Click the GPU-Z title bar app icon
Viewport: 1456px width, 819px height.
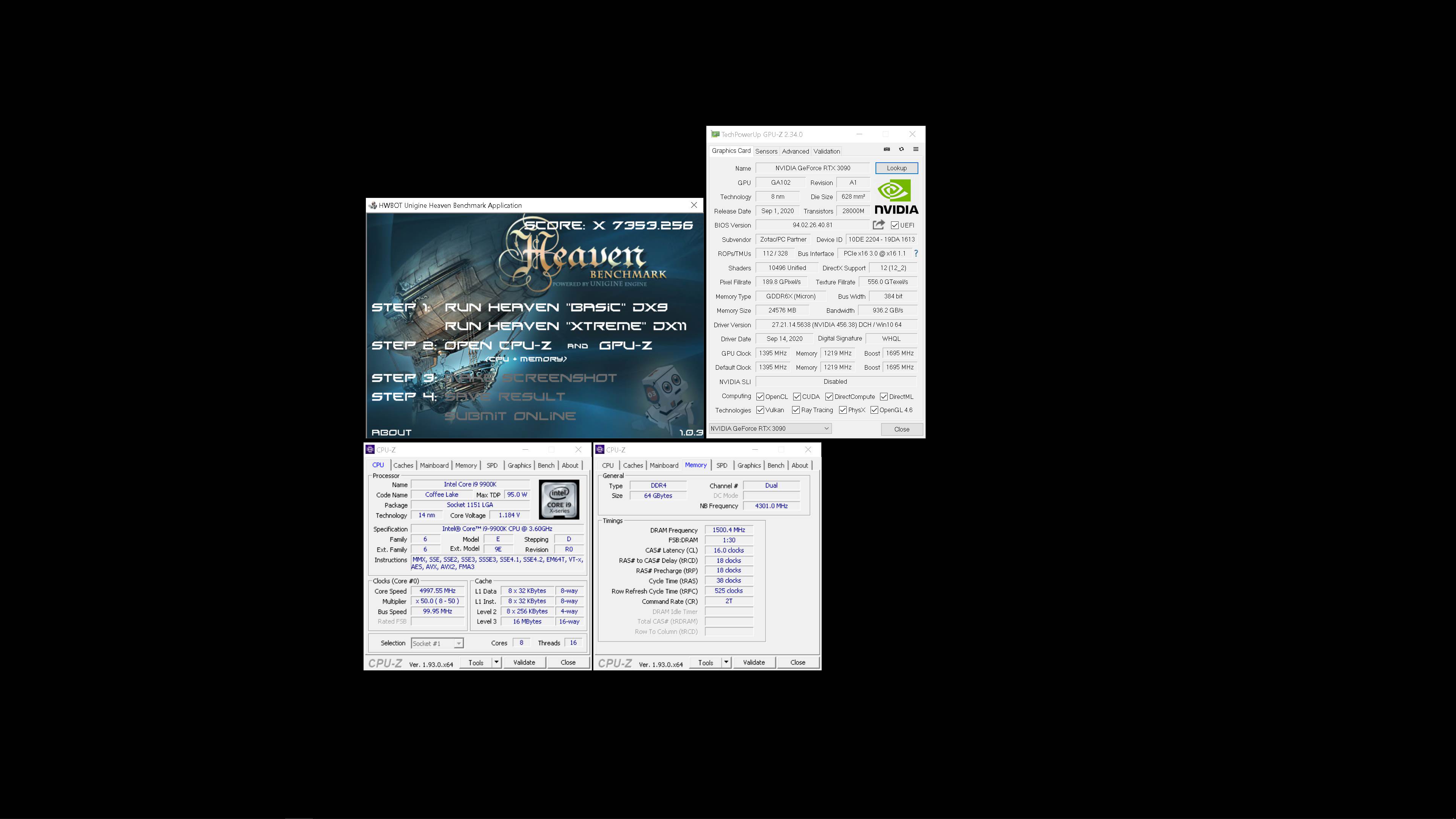tap(715, 135)
